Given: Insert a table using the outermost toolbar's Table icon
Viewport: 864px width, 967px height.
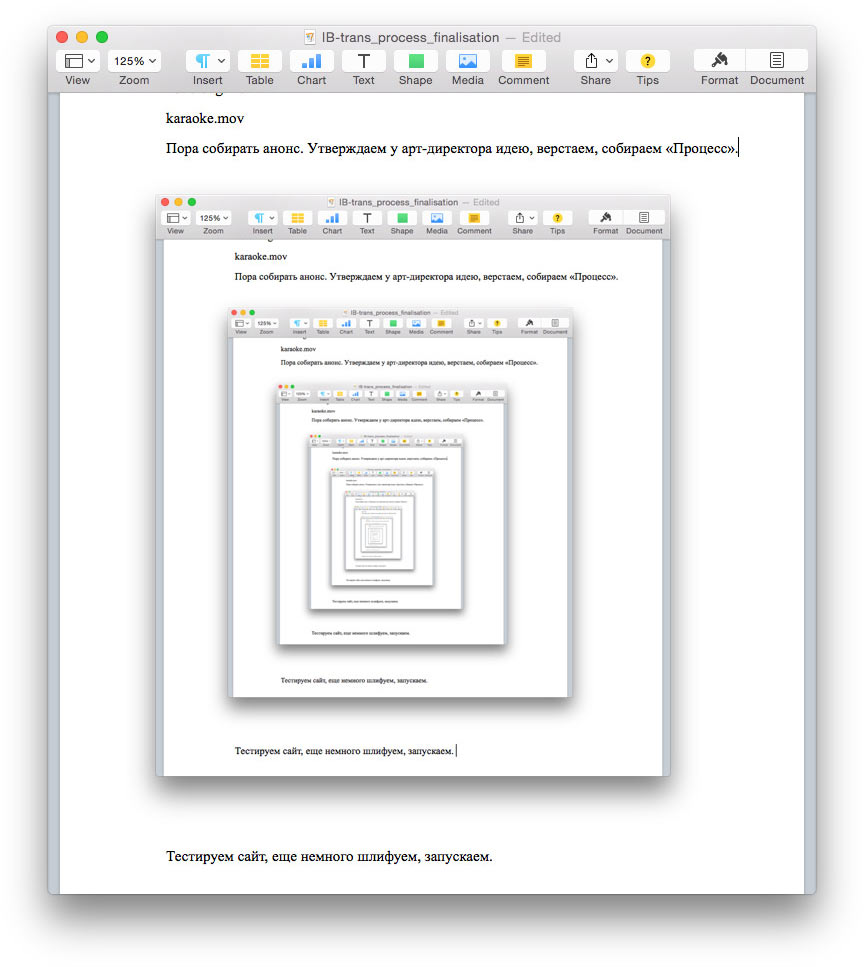Looking at the screenshot, I should coord(259,61).
